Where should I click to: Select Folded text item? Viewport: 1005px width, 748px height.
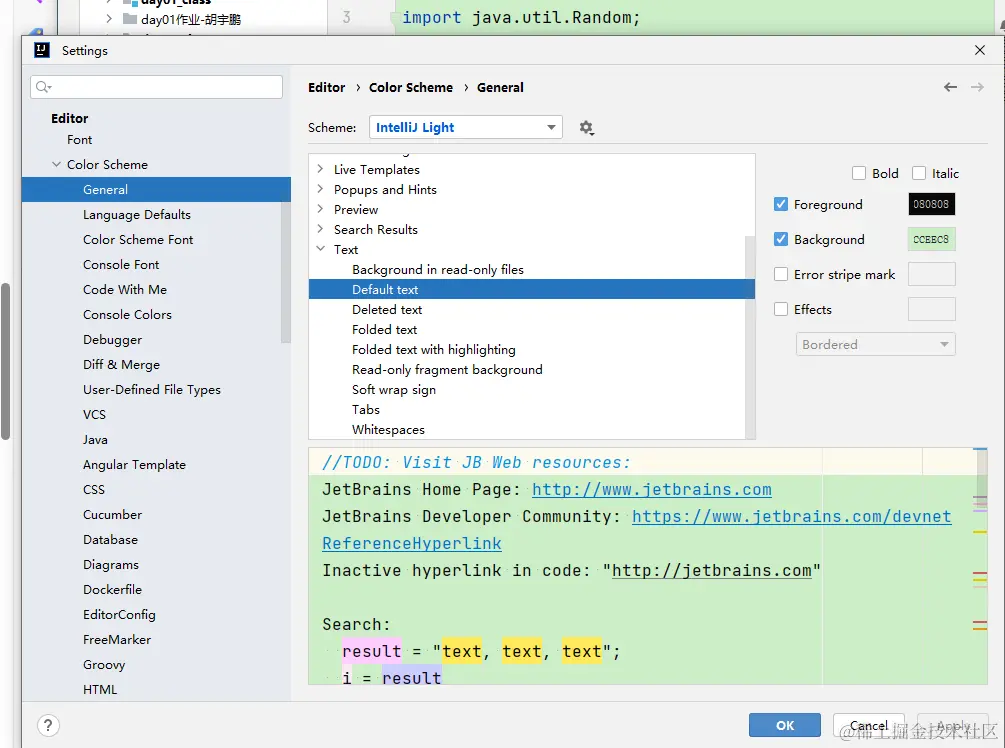[x=384, y=329]
